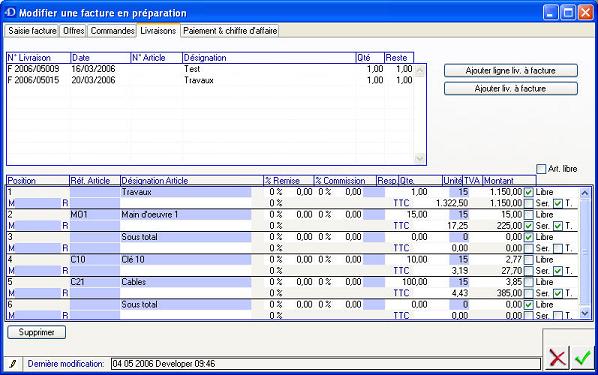Toggle the Libre checkbox on the Travaux line
The height and width of the screenshot is (375, 598).
click(x=529, y=192)
